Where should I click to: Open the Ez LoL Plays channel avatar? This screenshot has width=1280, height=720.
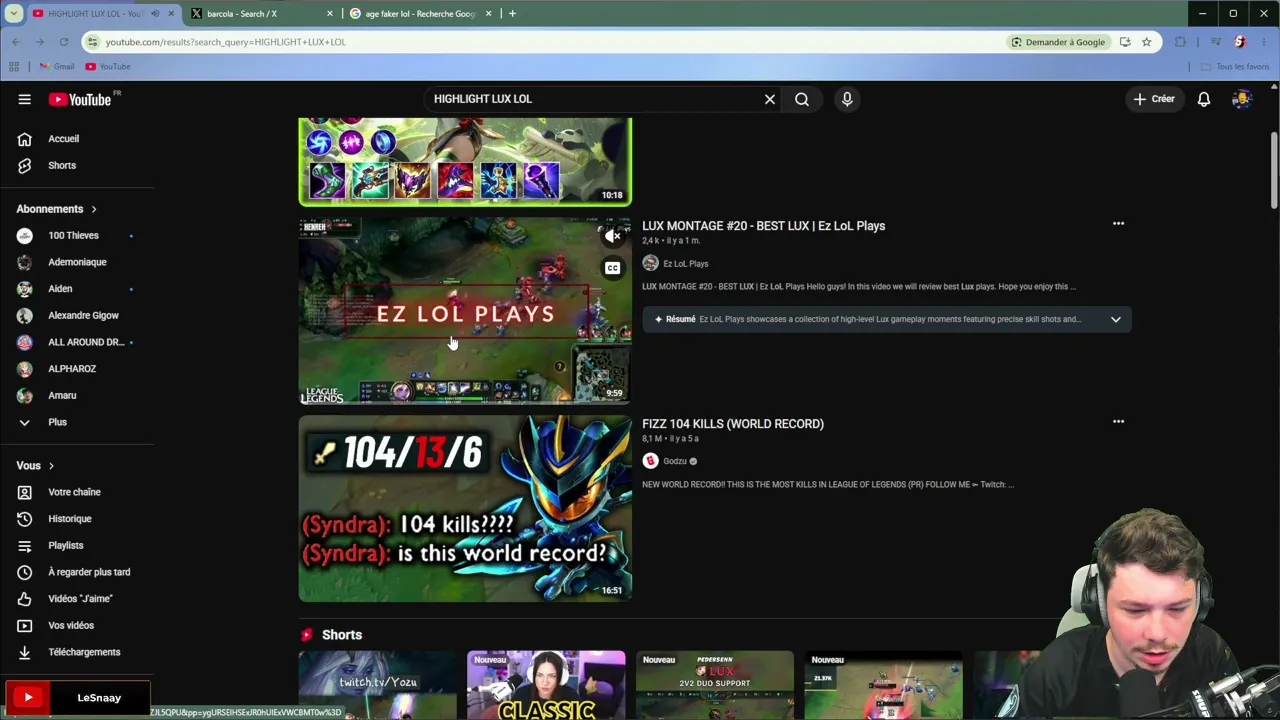pos(650,263)
